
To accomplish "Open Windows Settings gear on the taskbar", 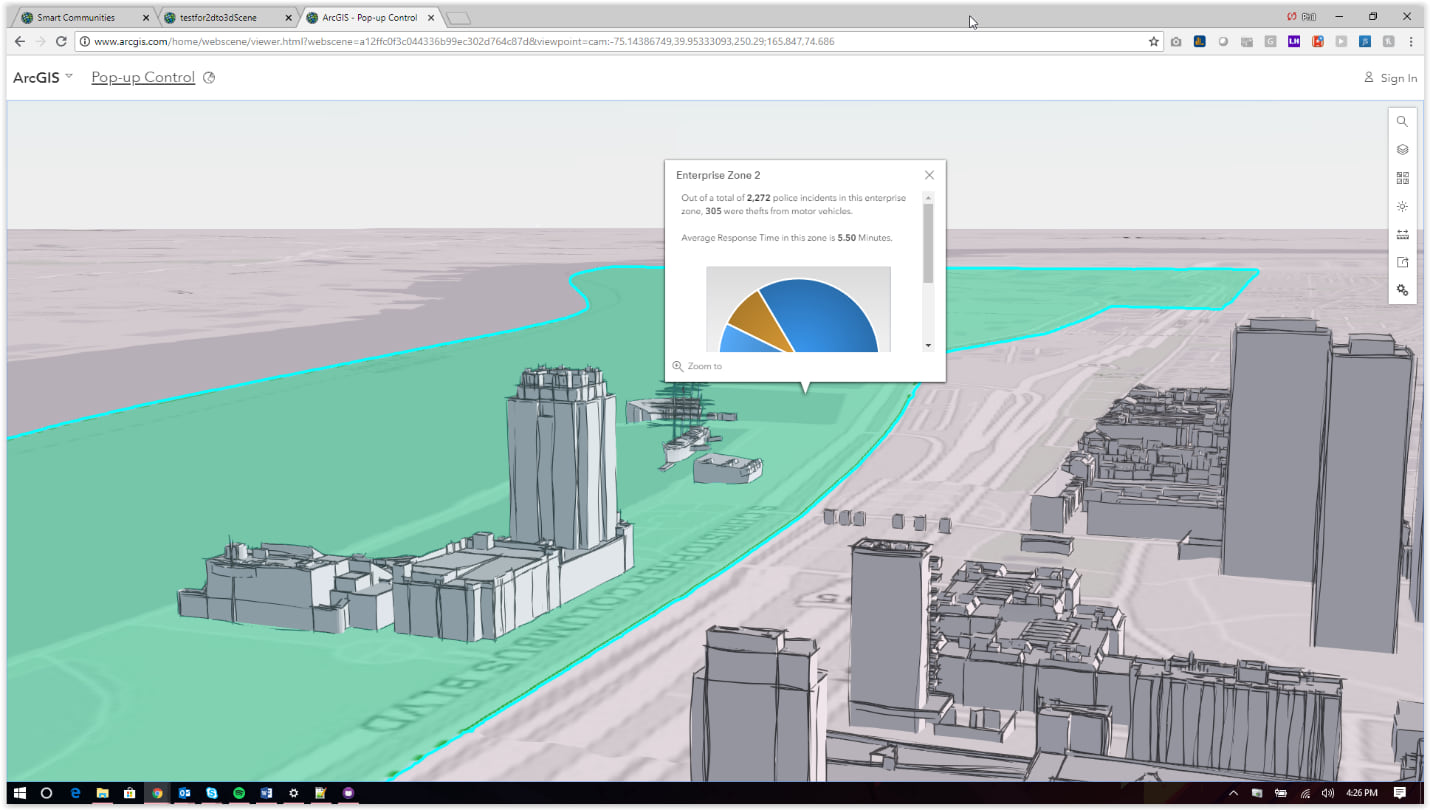I will pos(293,793).
